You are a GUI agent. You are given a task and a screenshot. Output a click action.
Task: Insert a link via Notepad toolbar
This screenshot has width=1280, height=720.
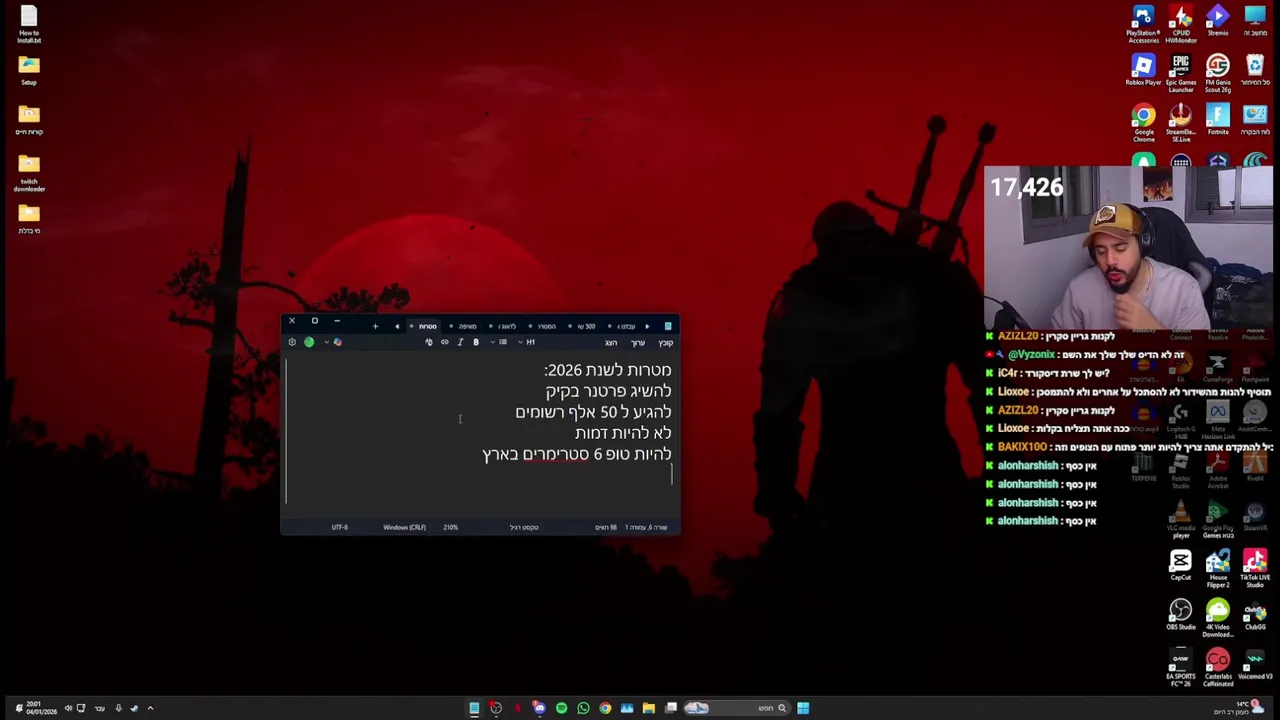click(x=445, y=342)
